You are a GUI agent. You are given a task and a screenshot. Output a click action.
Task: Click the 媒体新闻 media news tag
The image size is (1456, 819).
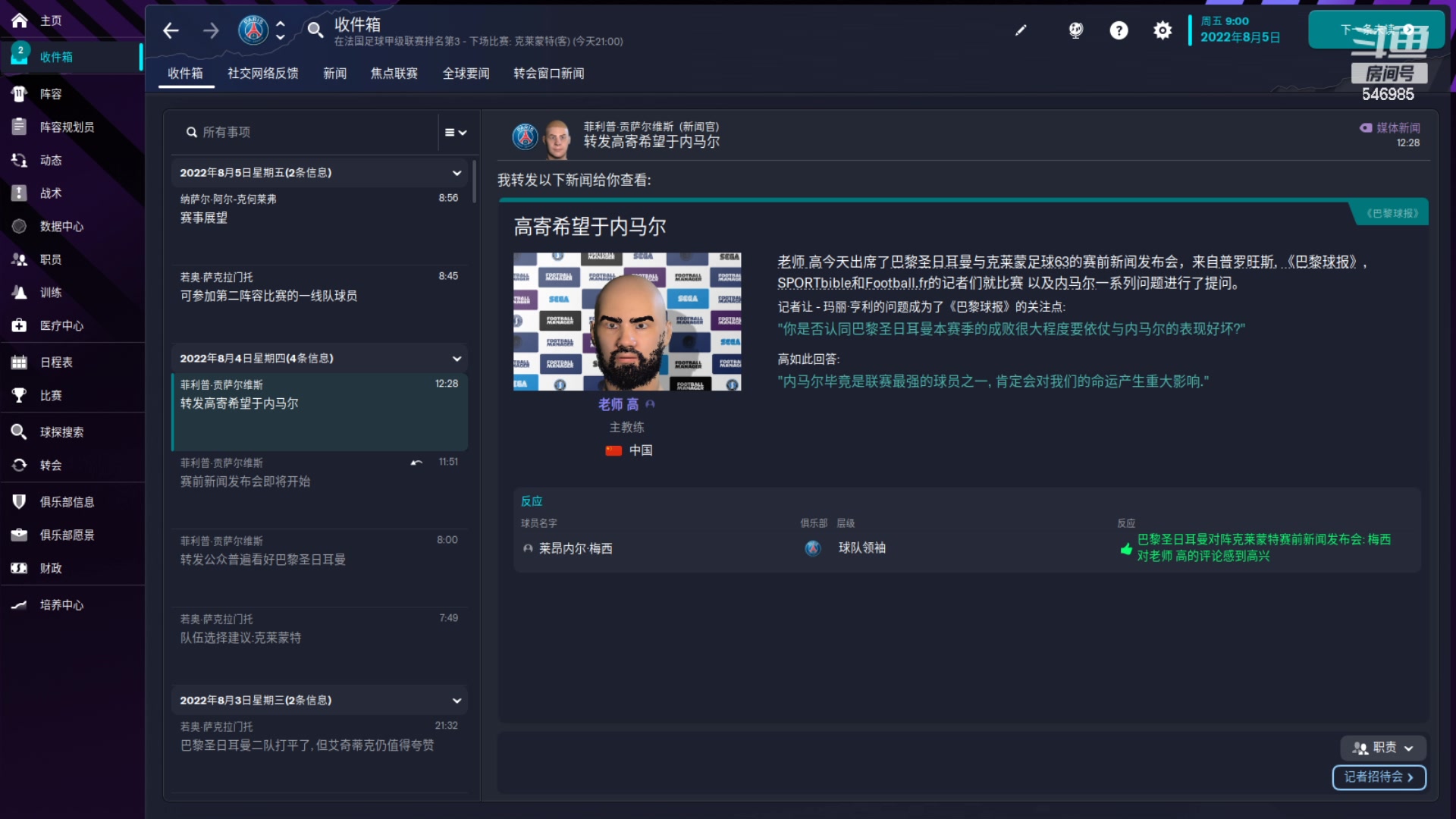[x=1390, y=128]
